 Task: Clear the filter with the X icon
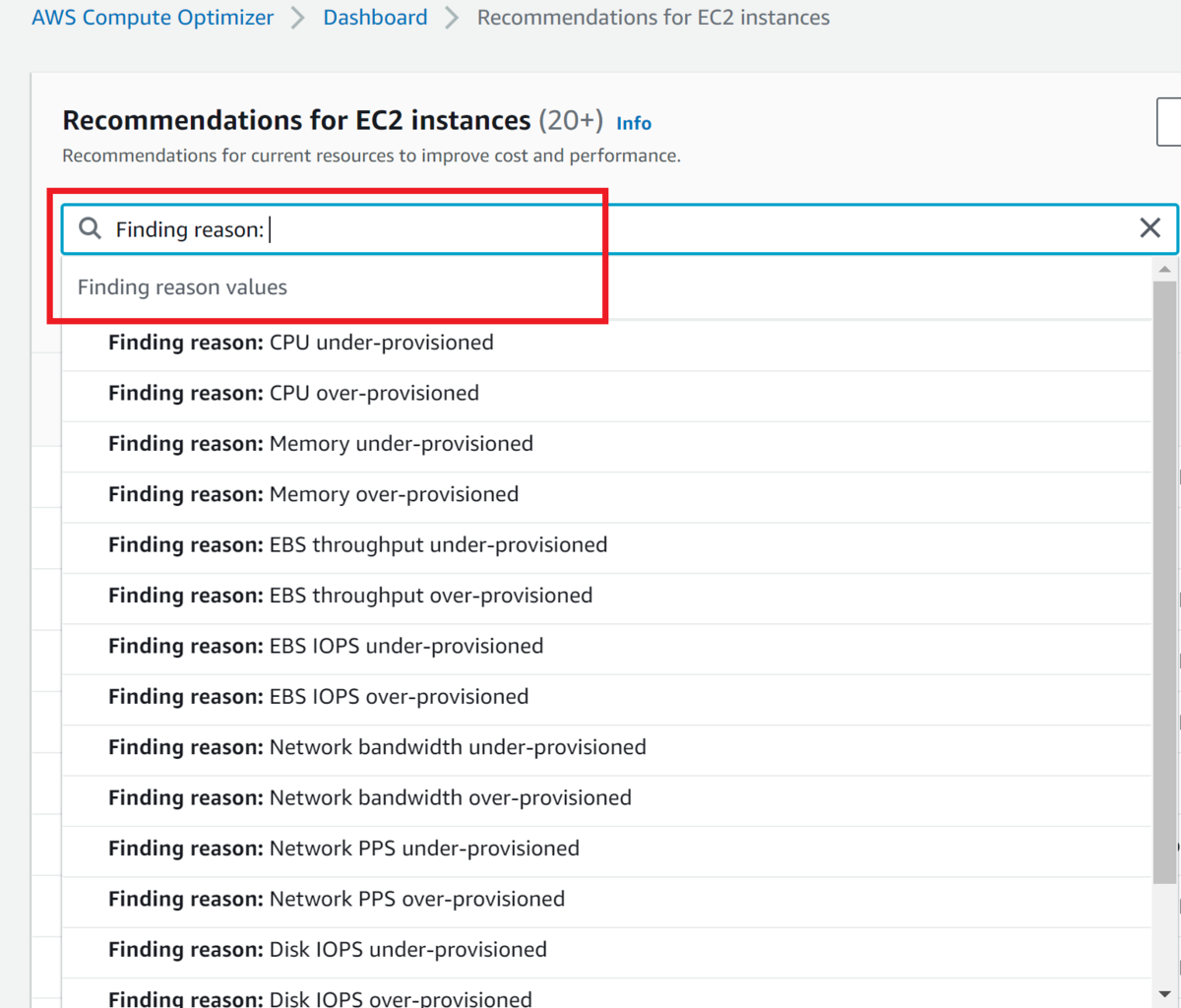[x=1150, y=228]
